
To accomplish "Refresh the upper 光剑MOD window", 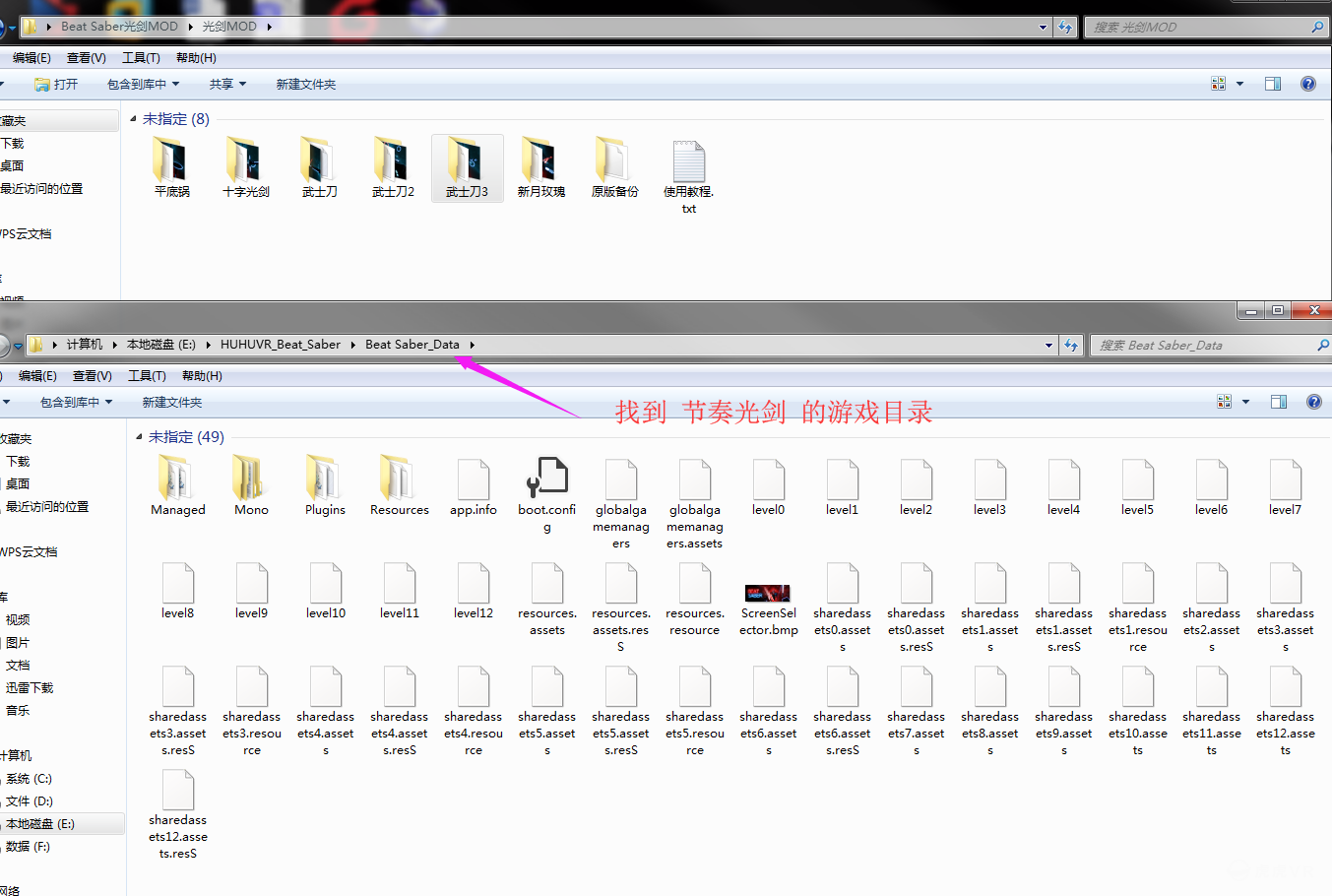I will point(1064,28).
